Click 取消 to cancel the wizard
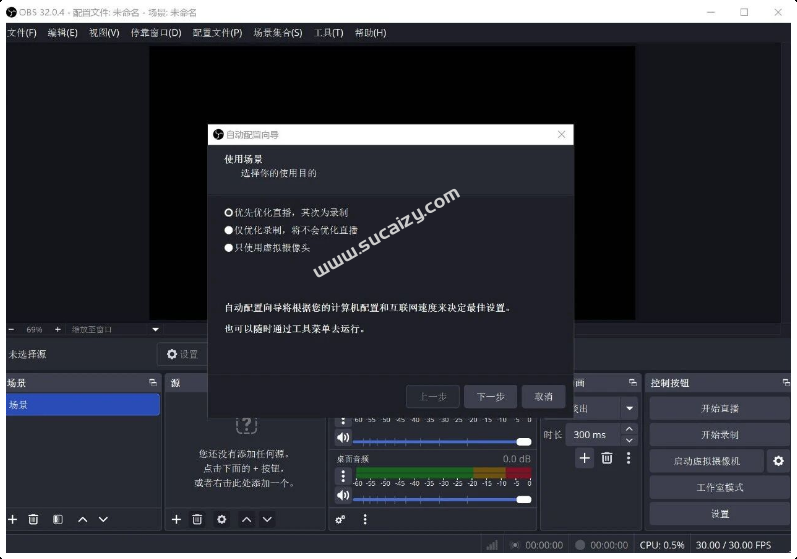The height and width of the screenshot is (559, 797). click(x=543, y=396)
